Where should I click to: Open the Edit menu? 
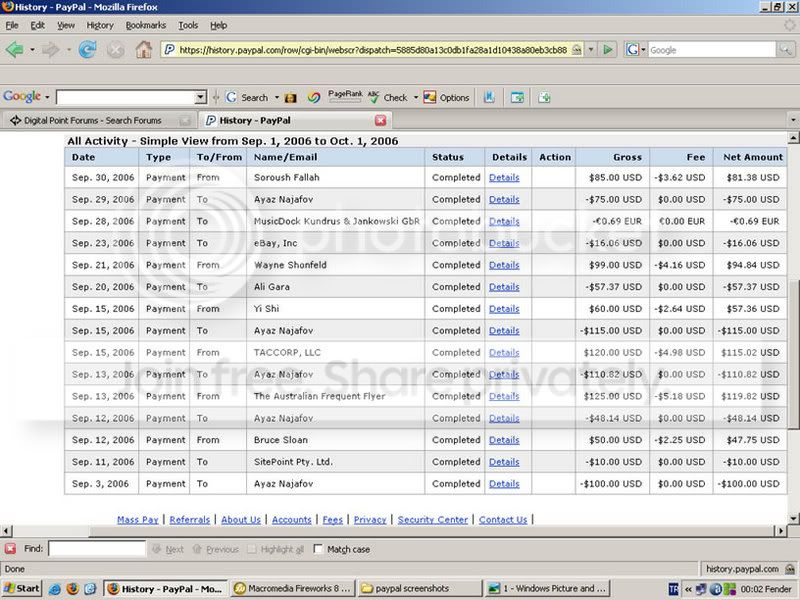(37, 25)
